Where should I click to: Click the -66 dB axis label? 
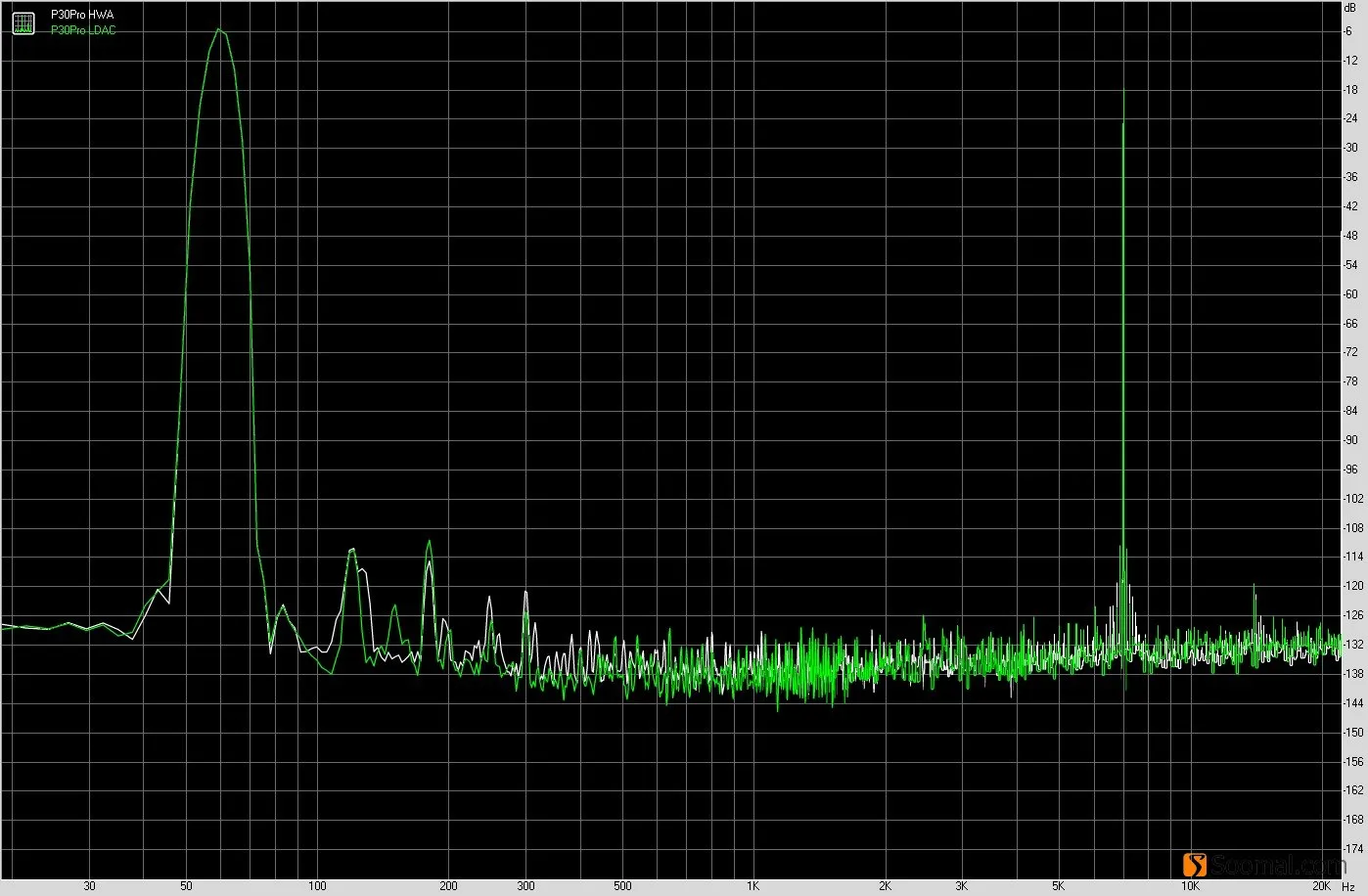(1351, 324)
